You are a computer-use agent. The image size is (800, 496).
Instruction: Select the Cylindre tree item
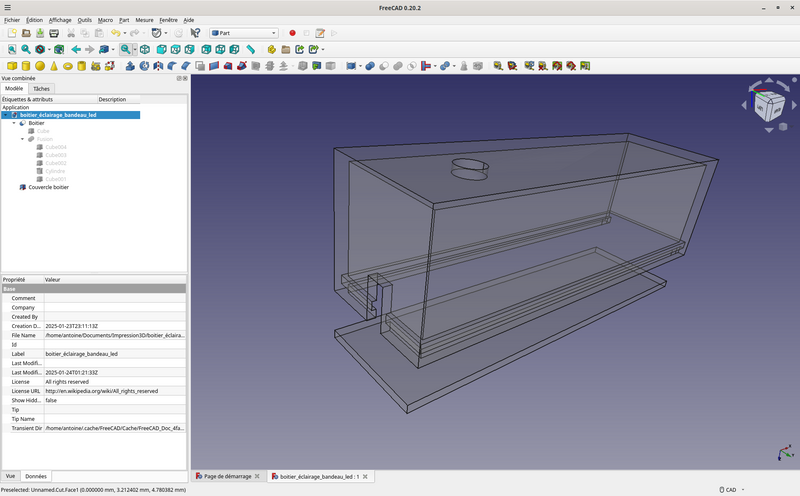point(55,171)
